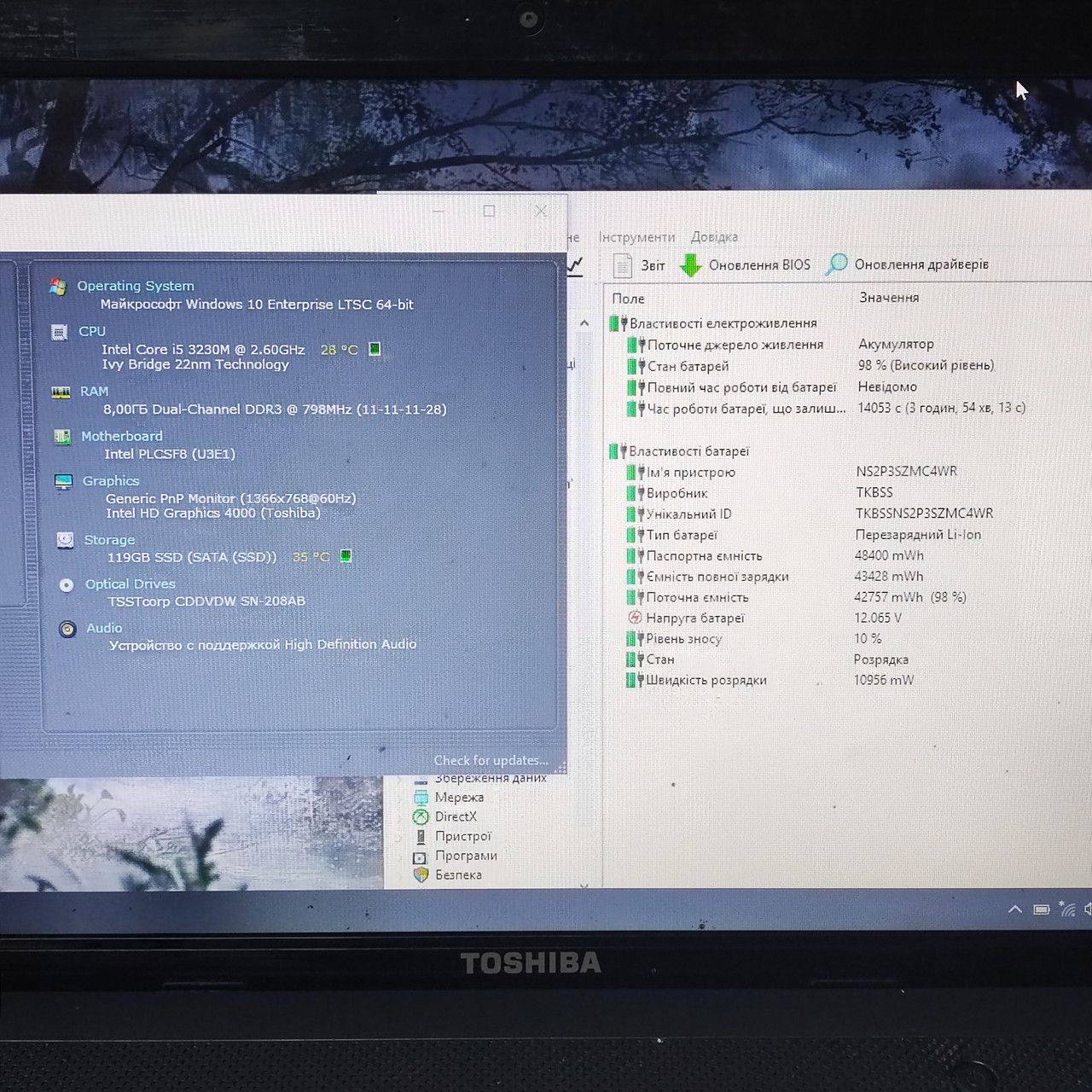Click the Check for updates... link in Speccy
This screenshot has width=1092, height=1092.
click(491, 760)
